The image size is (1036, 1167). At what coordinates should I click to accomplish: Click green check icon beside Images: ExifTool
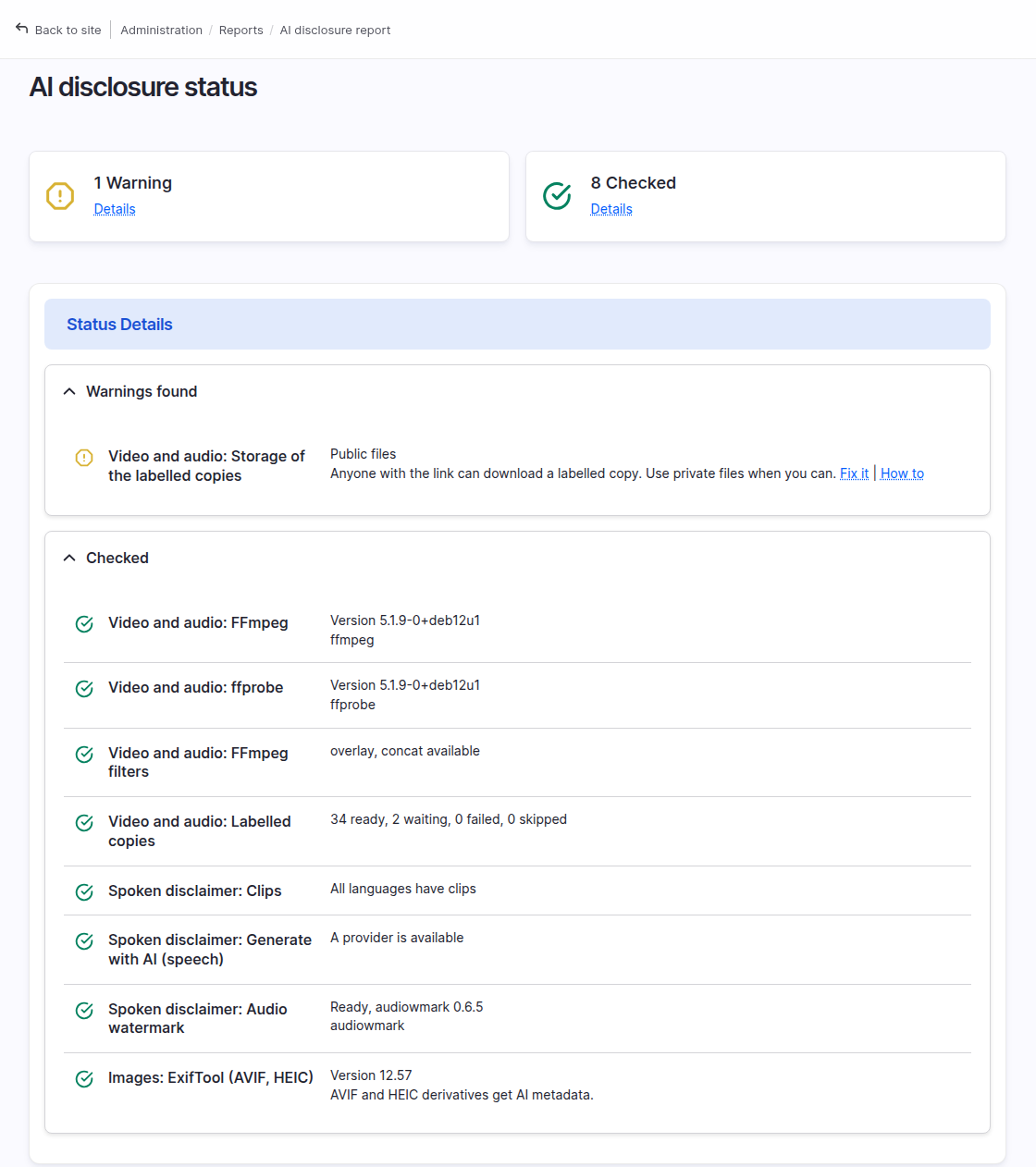point(84,1078)
